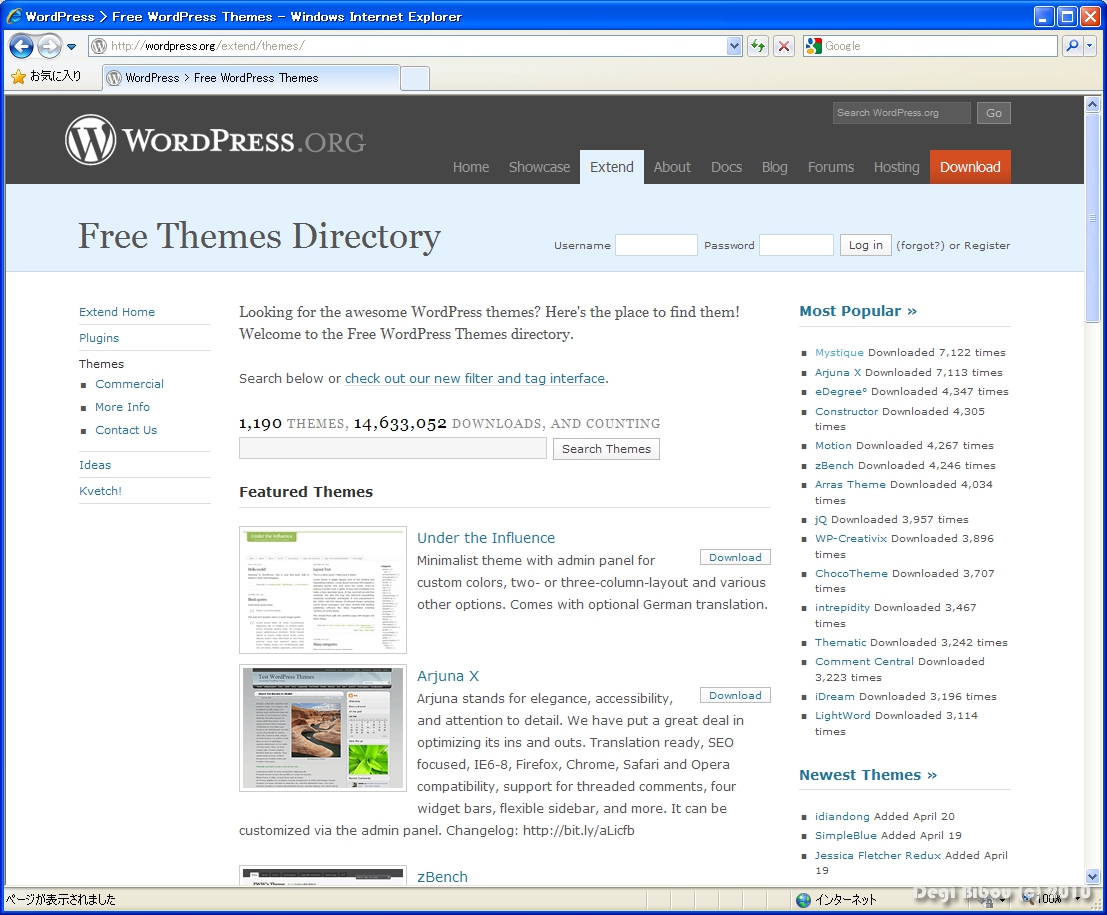Open idiandong in Newest Themes list
The image size is (1107, 915).
coord(842,817)
